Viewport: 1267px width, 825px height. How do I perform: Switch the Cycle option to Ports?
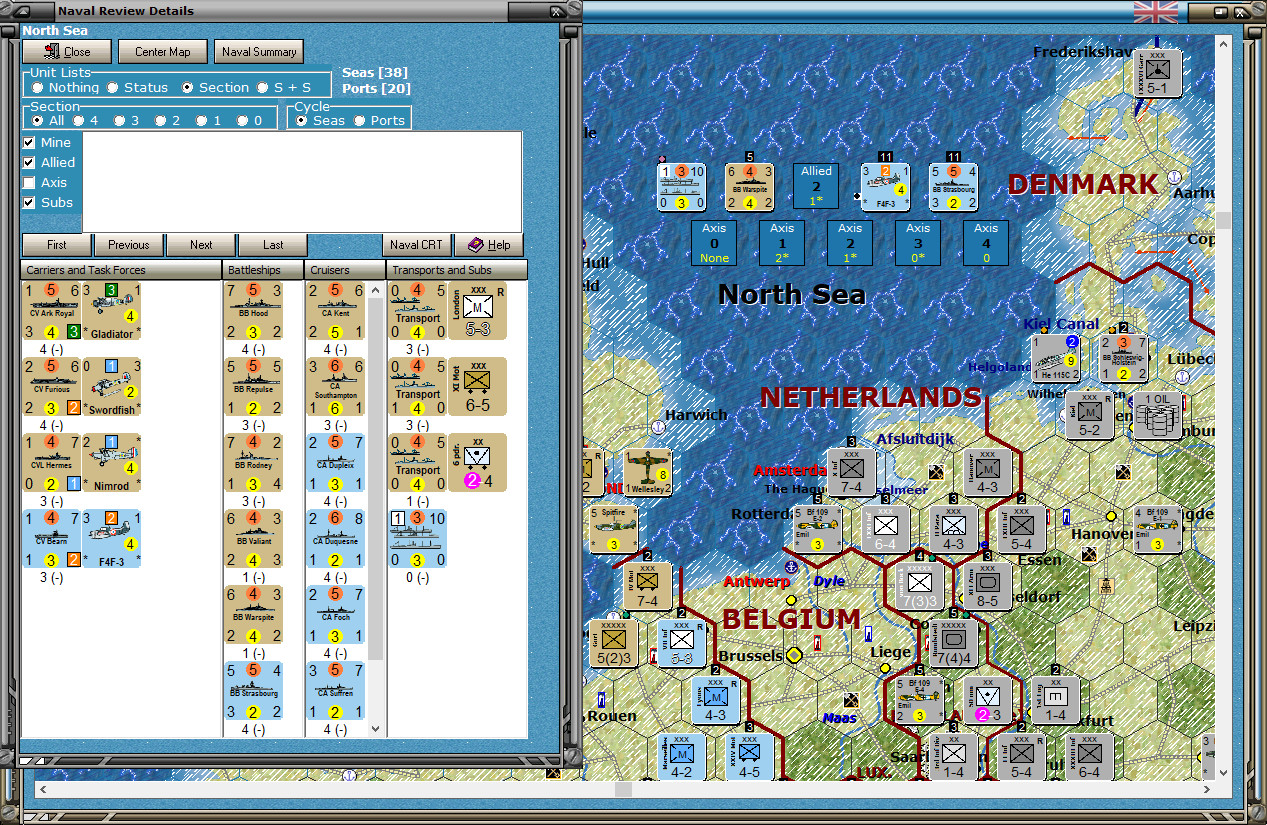359,118
